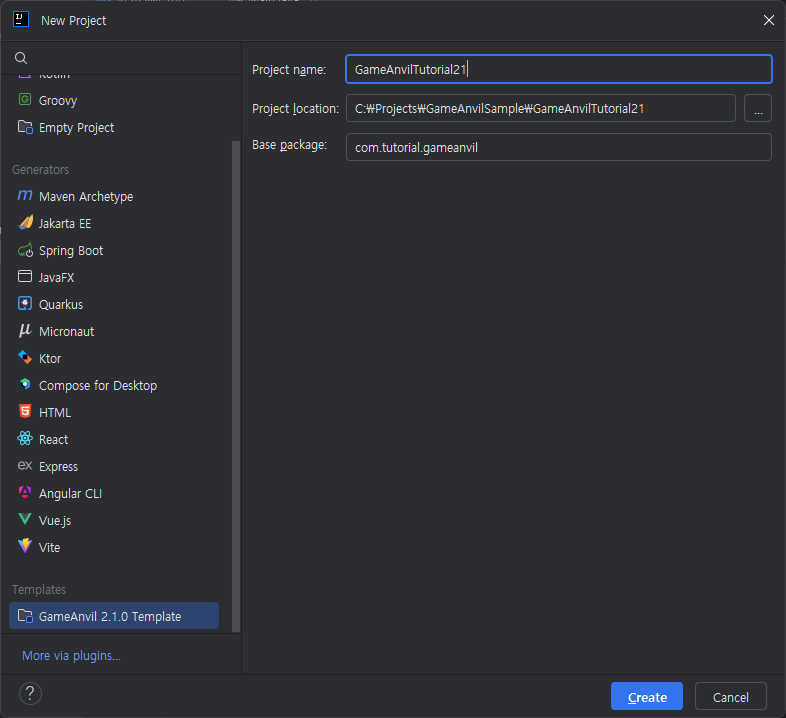Open help with the question mark icon
This screenshot has width=786, height=718.
click(x=30, y=694)
